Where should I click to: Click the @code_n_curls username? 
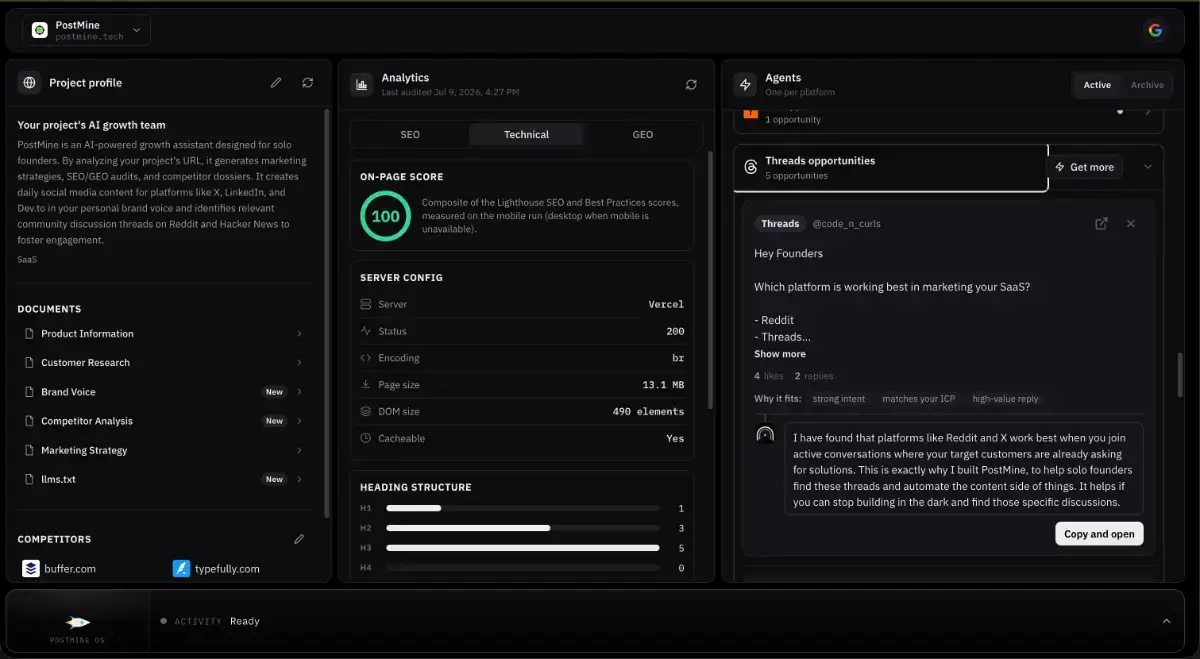click(846, 224)
